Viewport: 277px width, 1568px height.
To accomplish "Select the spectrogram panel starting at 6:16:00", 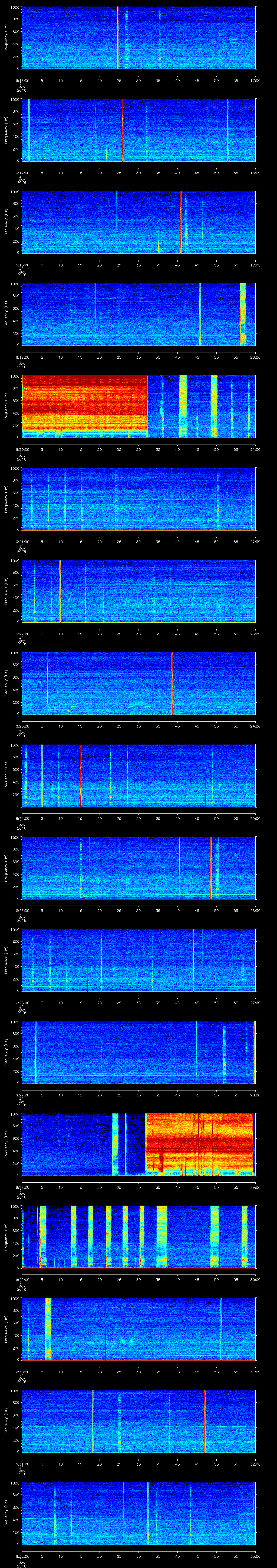I will (x=138, y=38).
